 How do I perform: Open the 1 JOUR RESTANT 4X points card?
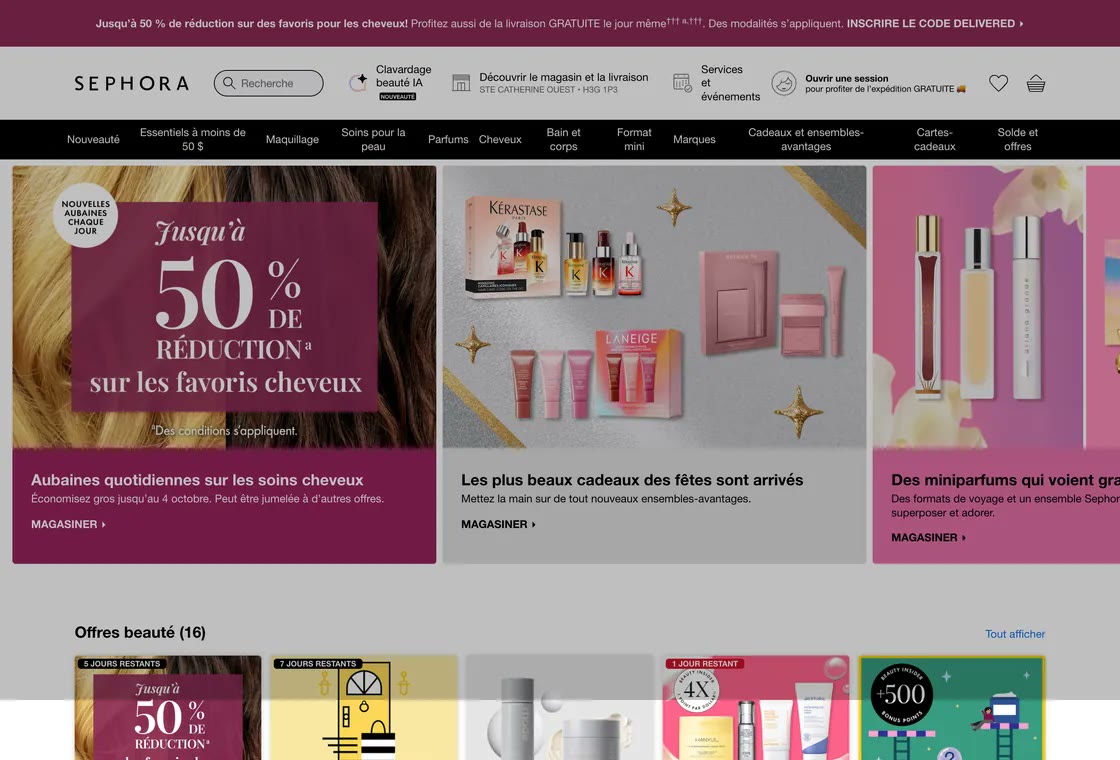(756, 708)
